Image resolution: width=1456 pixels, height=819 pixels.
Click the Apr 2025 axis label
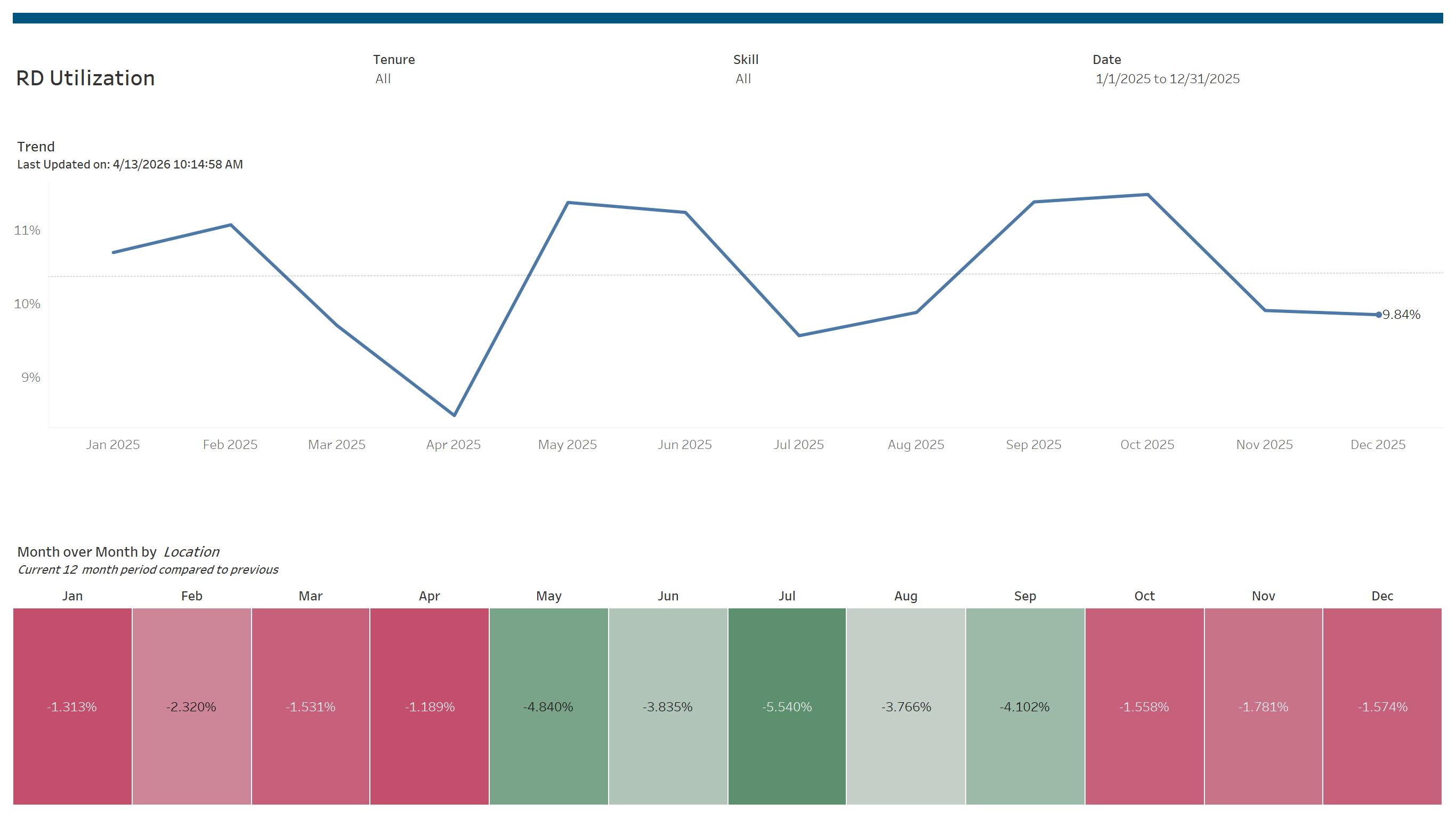pyautogui.click(x=454, y=445)
